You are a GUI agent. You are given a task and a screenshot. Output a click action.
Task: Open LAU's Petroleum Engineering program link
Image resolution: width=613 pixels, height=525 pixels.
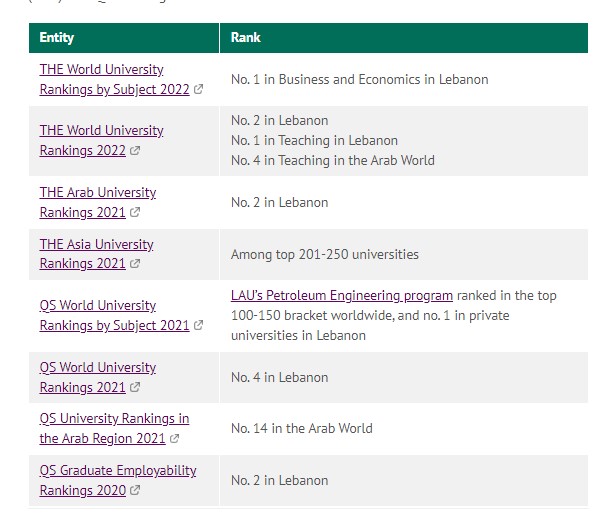[x=342, y=296]
